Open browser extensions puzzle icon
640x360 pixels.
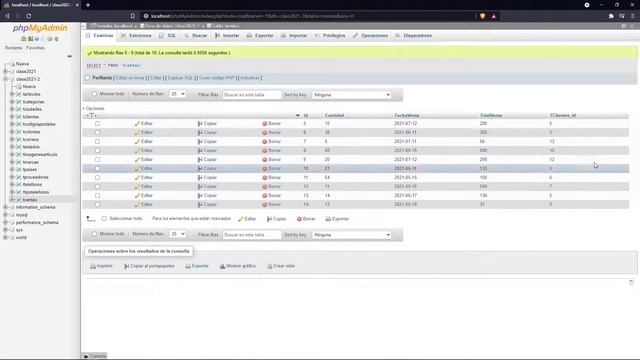tap(611, 16)
